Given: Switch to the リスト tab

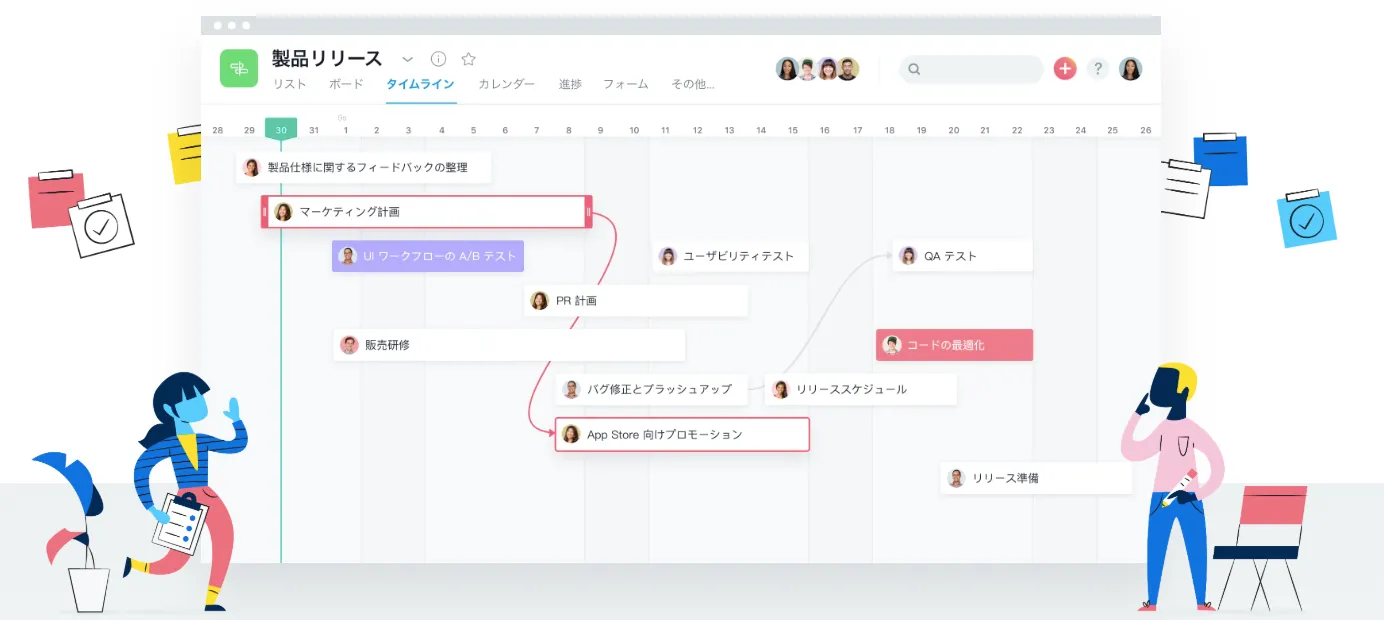Looking at the screenshot, I should (x=290, y=84).
